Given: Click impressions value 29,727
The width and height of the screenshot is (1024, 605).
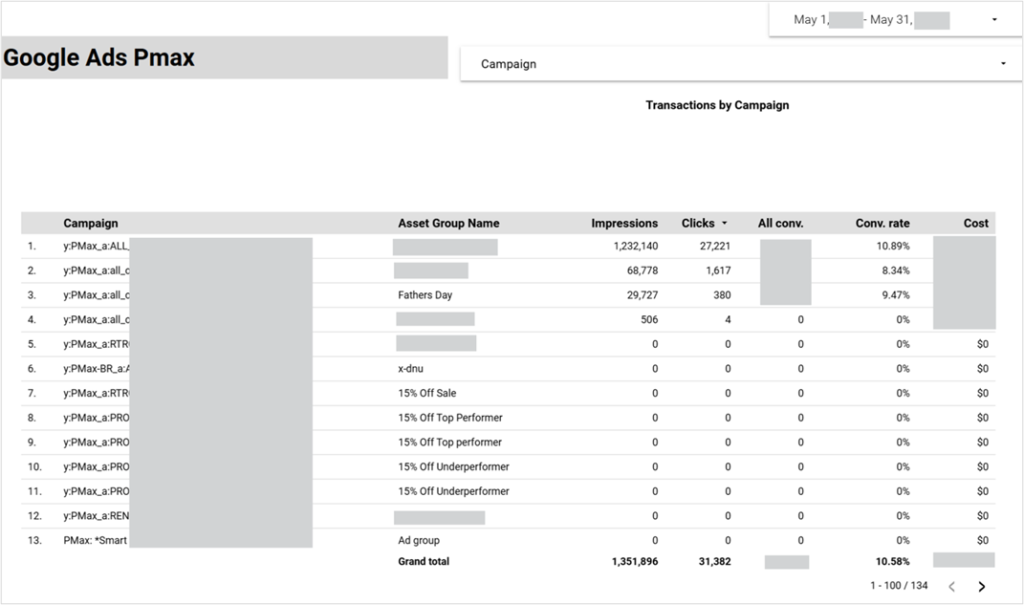Looking at the screenshot, I should coord(643,295).
